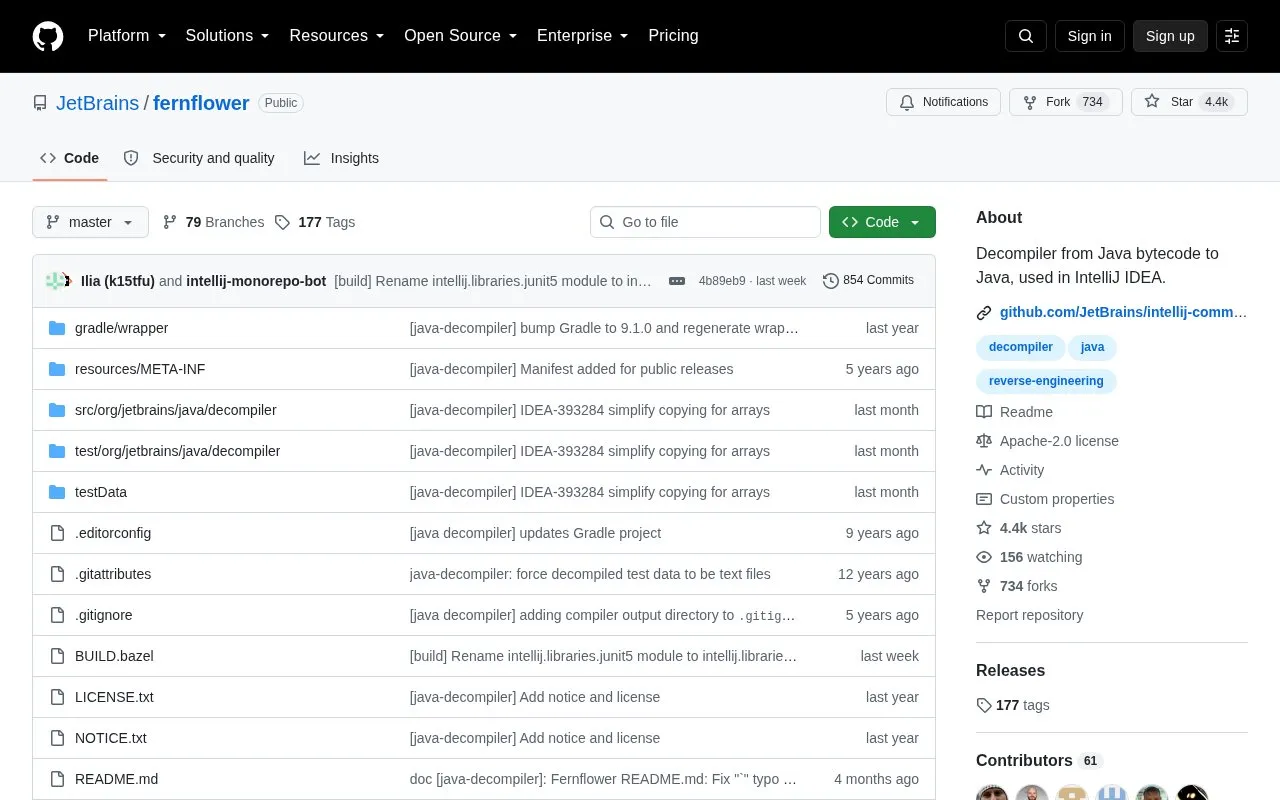The height and width of the screenshot is (800, 1280).
Task: Click the README.md file icon
Action: point(57,779)
